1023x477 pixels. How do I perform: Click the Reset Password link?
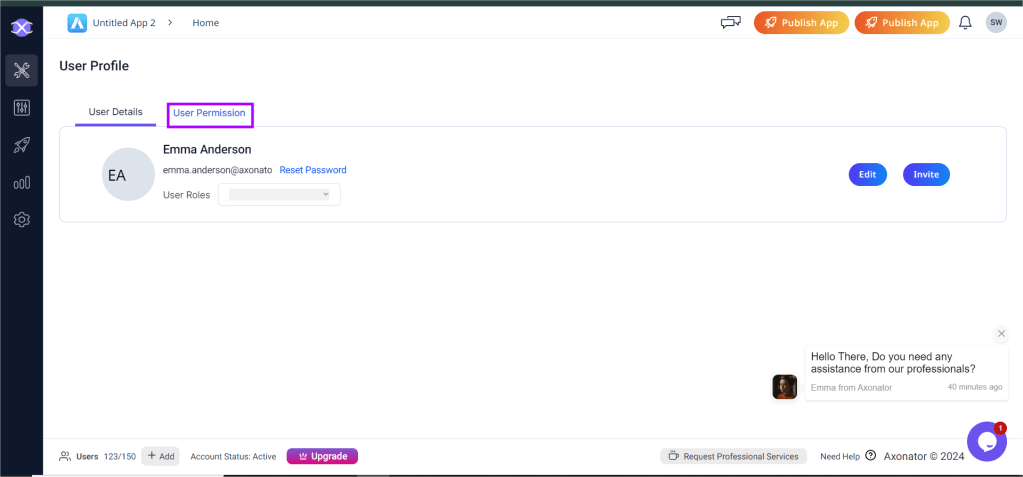tap(312, 170)
